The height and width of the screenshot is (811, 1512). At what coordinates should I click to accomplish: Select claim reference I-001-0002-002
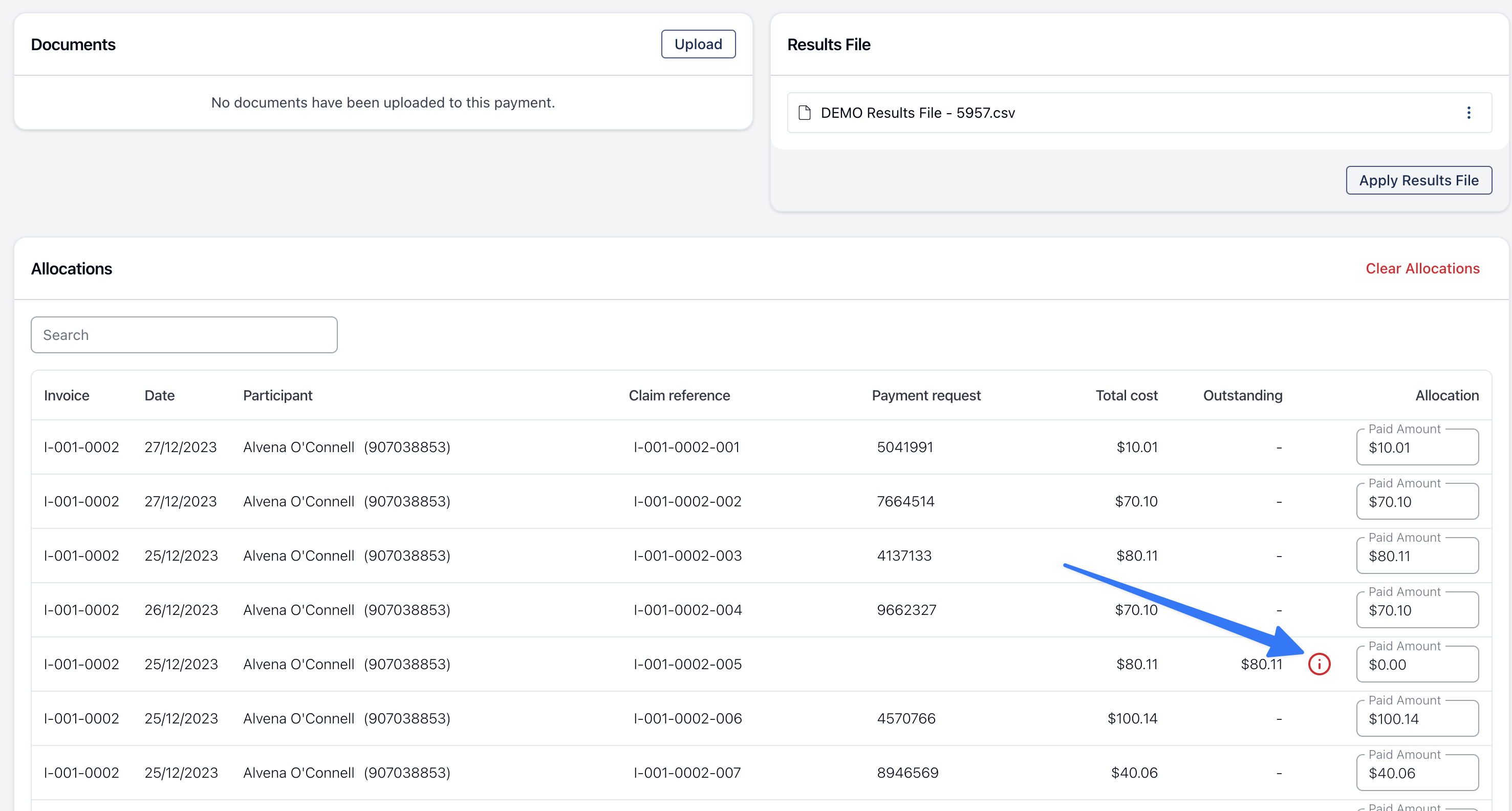coord(687,502)
